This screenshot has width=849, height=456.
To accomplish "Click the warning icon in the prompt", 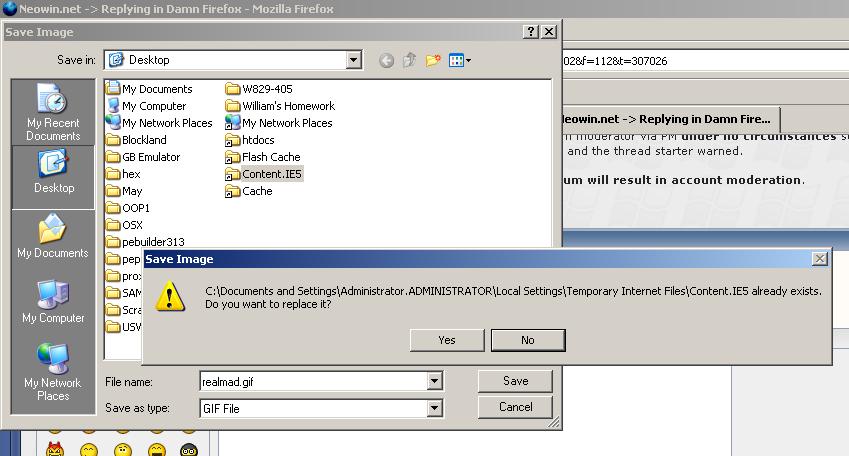I will click(170, 297).
